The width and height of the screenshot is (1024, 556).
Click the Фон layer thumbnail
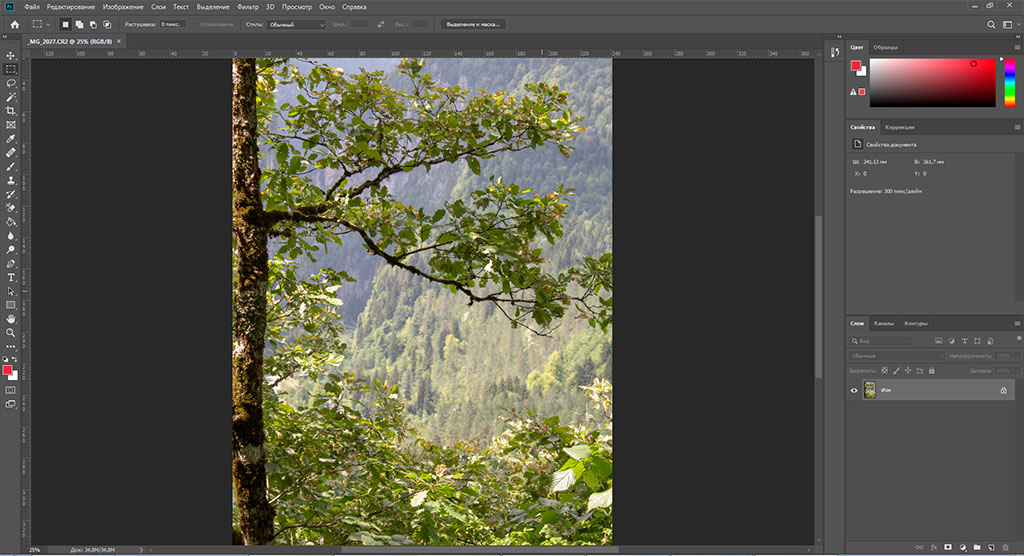click(870, 391)
